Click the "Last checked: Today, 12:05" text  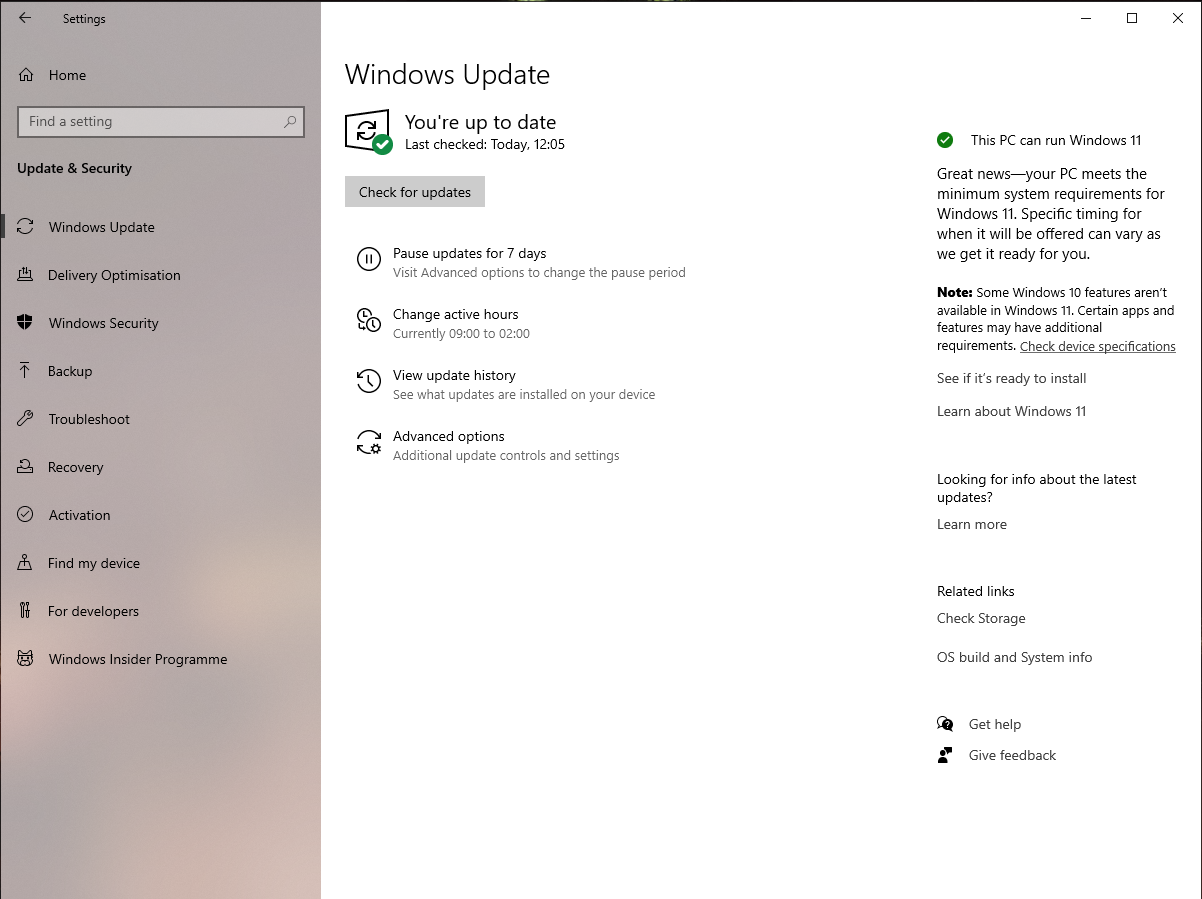tap(485, 144)
